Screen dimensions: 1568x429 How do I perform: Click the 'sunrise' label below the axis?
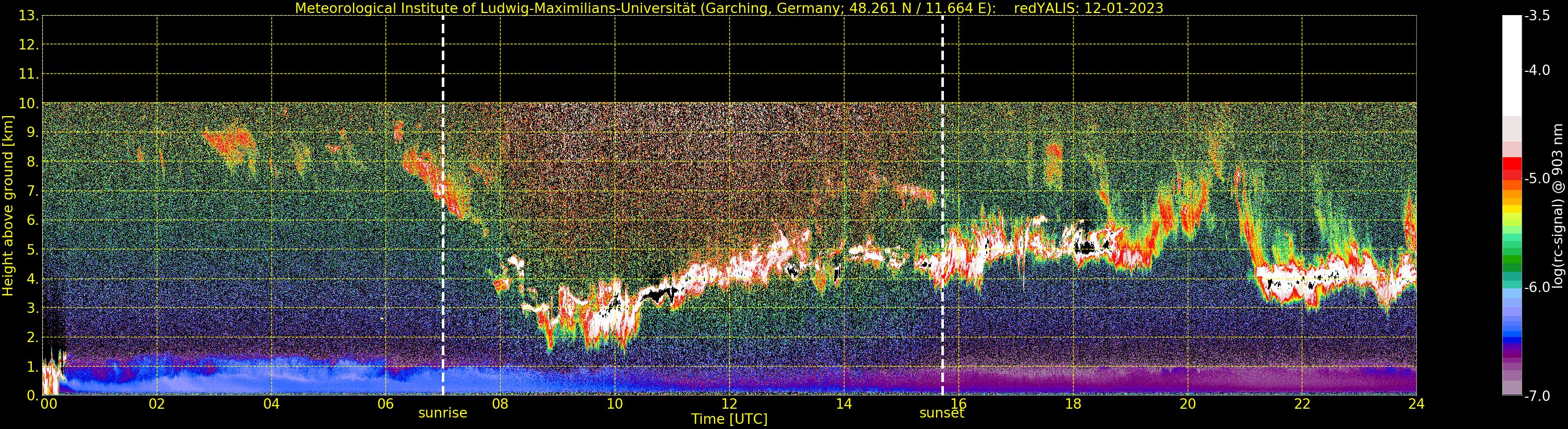(x=442, y=413)
